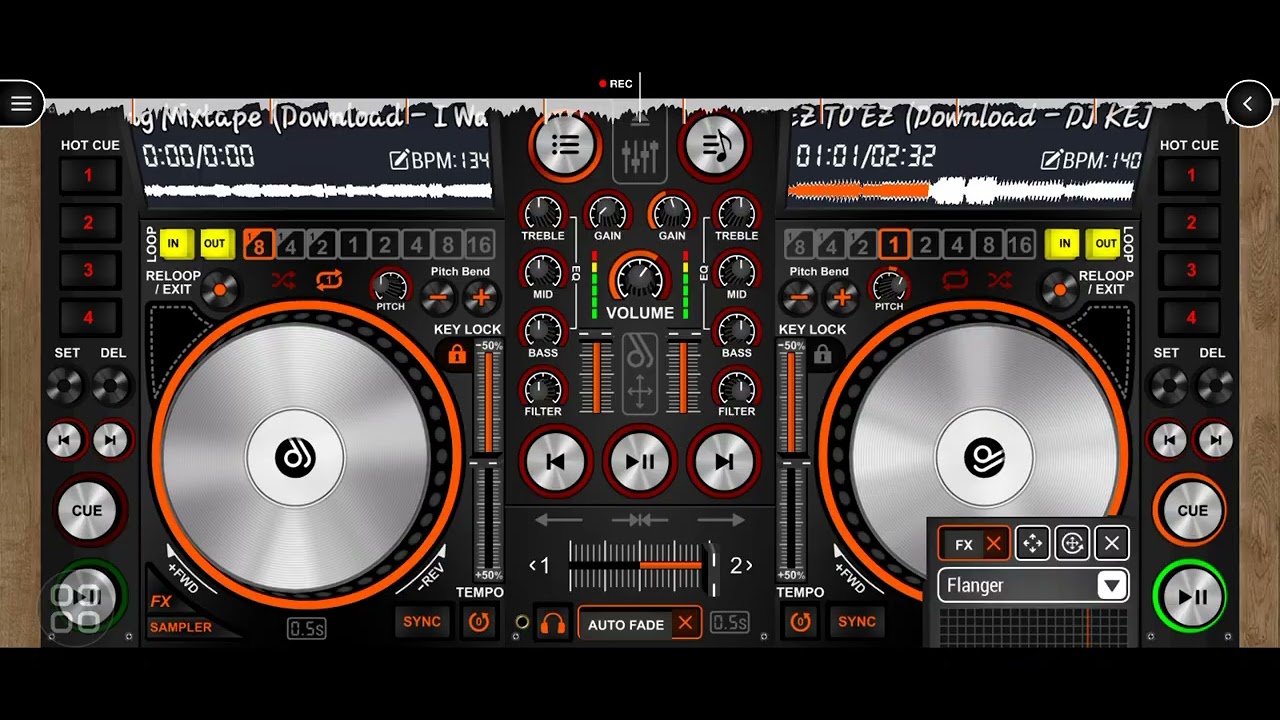Open the SAMPLER panel
The width and height of the screenshot is (1280, 720).
(x=181, y=627)
